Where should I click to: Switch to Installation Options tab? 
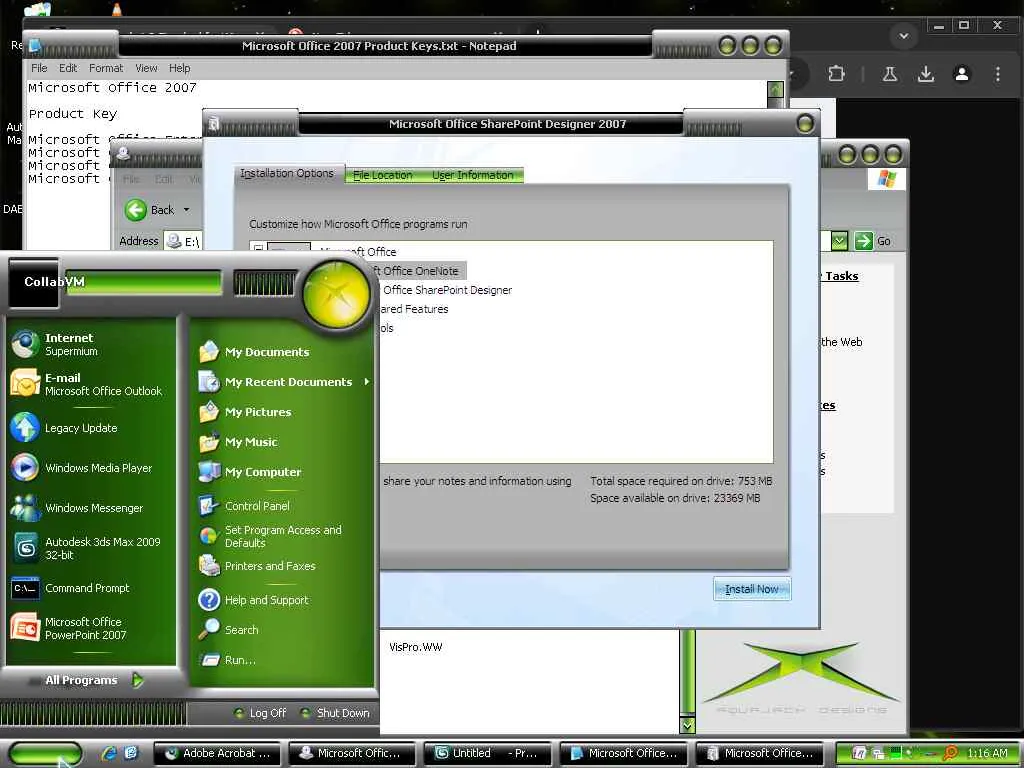287,174
